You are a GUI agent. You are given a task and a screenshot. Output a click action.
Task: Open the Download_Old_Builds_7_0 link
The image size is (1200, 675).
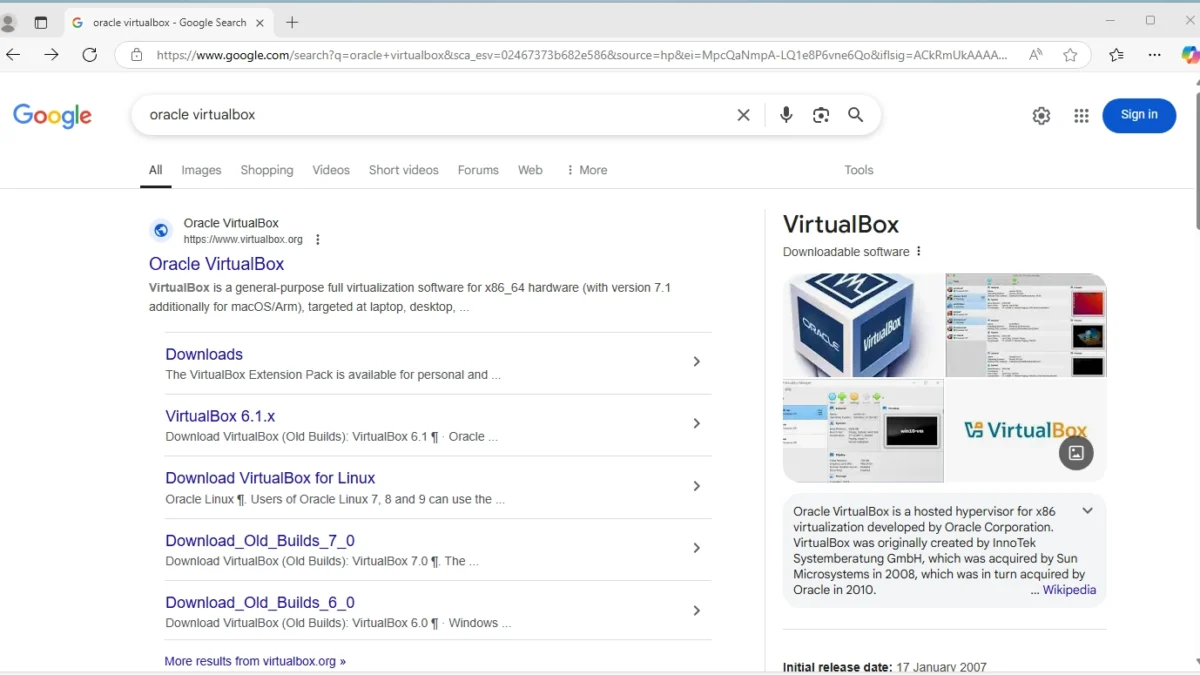(260, 541)
